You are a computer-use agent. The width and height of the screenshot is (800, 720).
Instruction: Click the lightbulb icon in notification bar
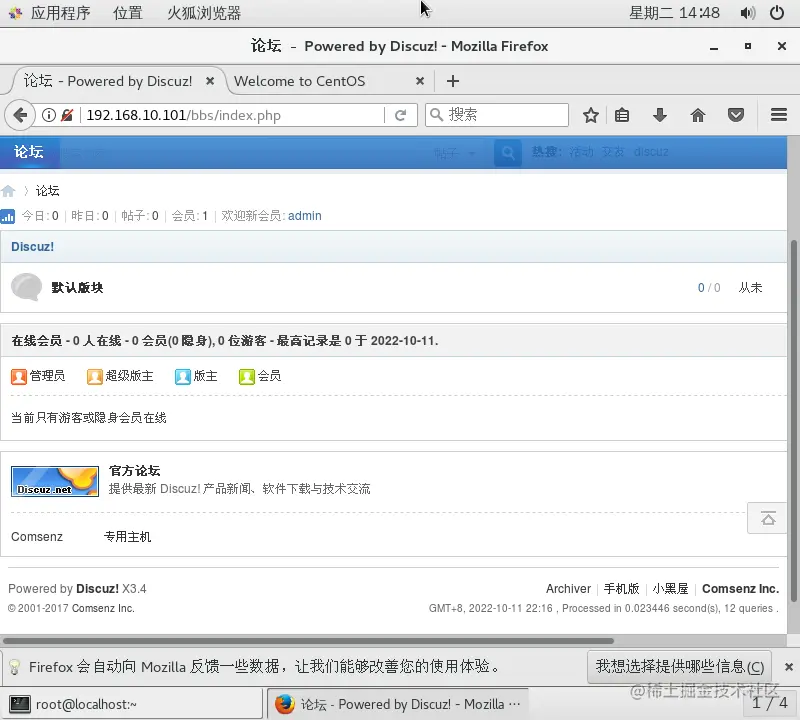click(x=14, y=667)
